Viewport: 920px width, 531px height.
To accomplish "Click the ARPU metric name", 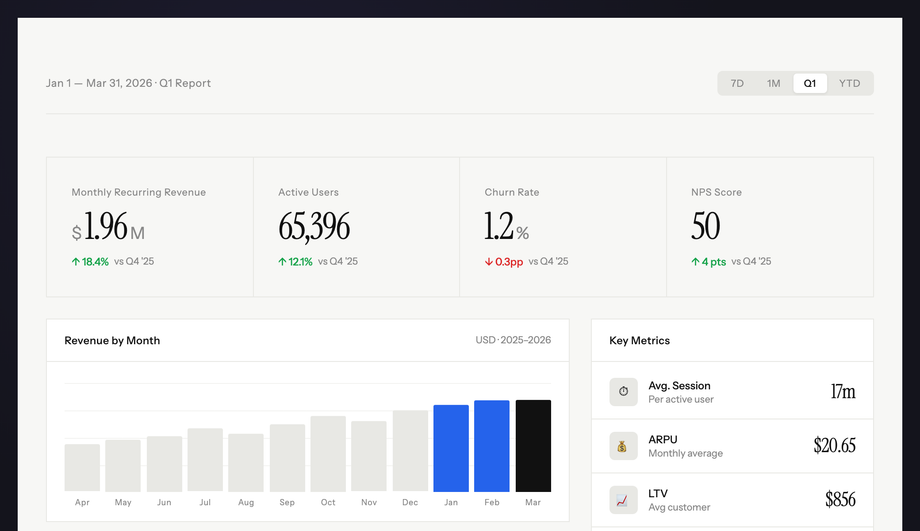I will point(663,439).
